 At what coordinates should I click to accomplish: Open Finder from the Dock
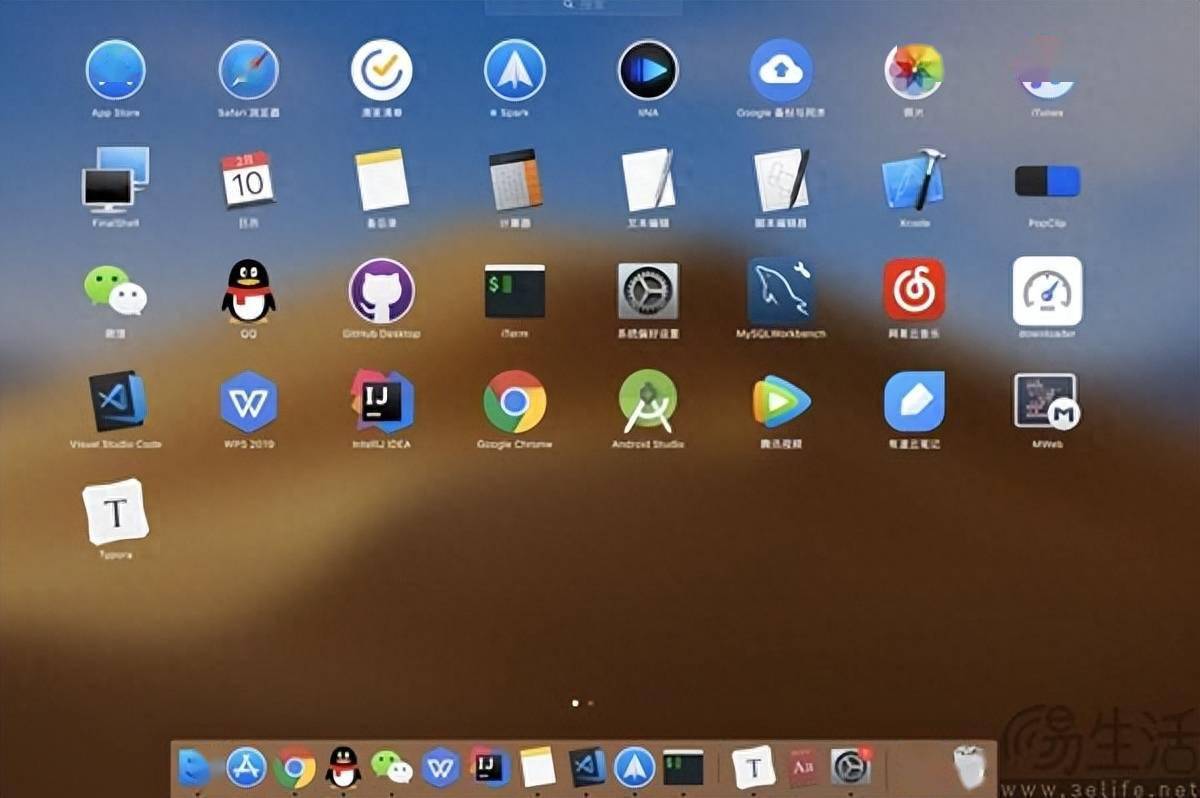coord(193,768)
